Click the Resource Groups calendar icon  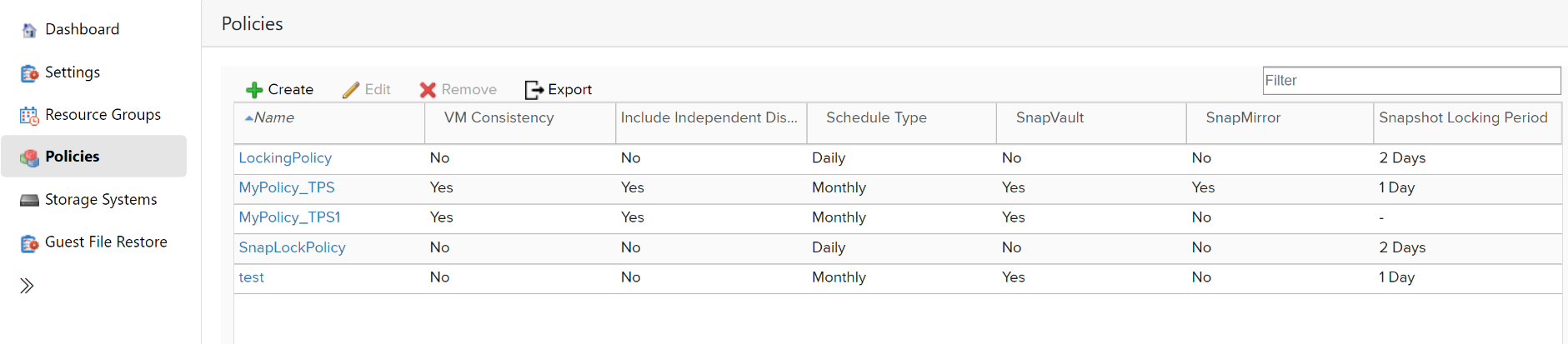[29, 116]
